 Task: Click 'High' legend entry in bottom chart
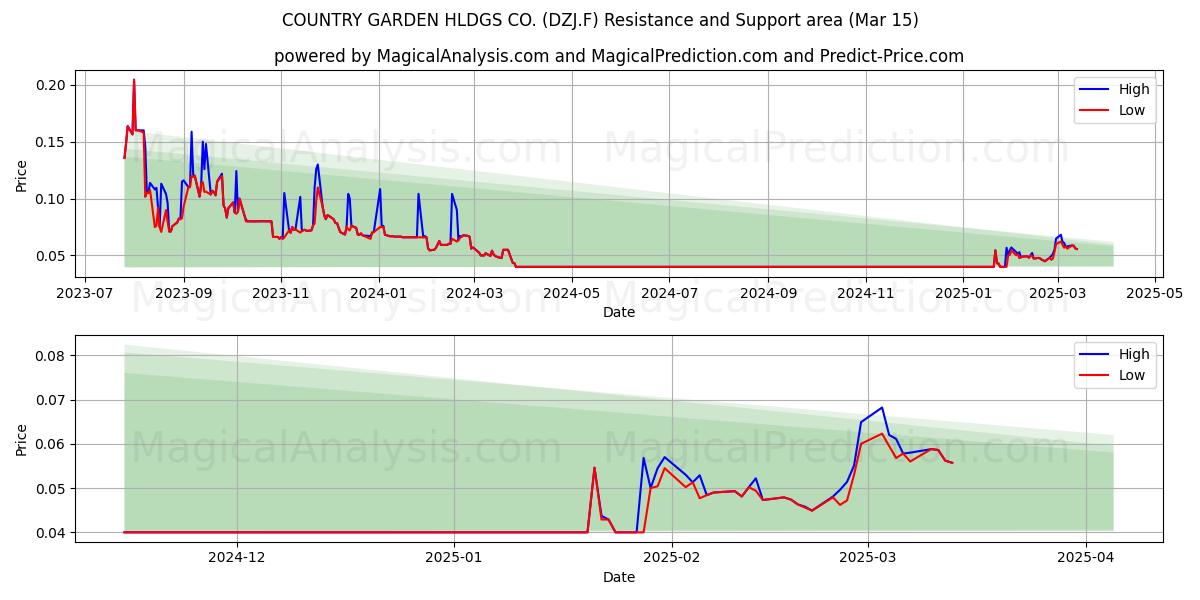pos(1134,354)
